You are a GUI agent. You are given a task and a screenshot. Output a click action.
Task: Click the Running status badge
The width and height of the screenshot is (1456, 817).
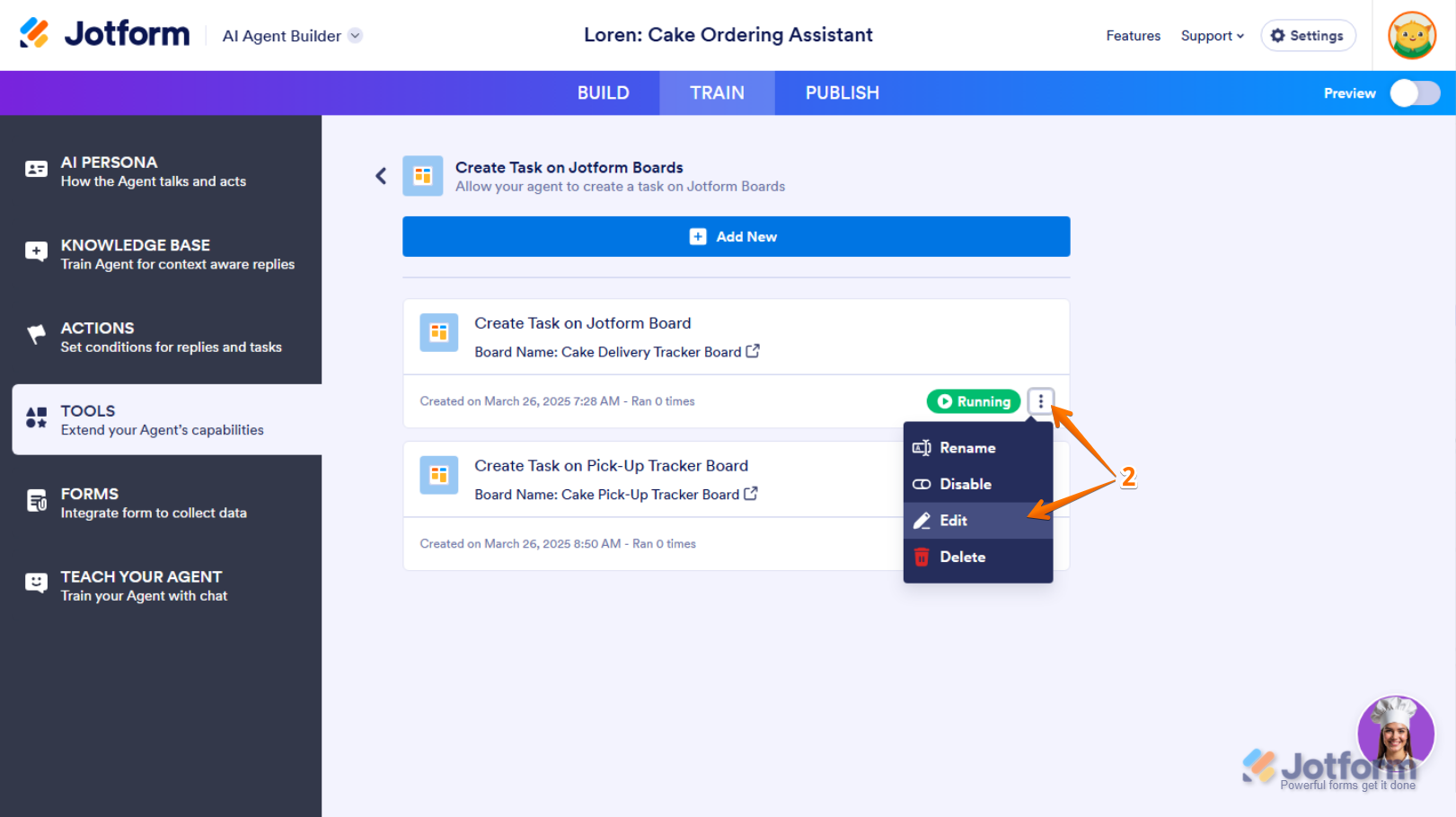(973, 401)
